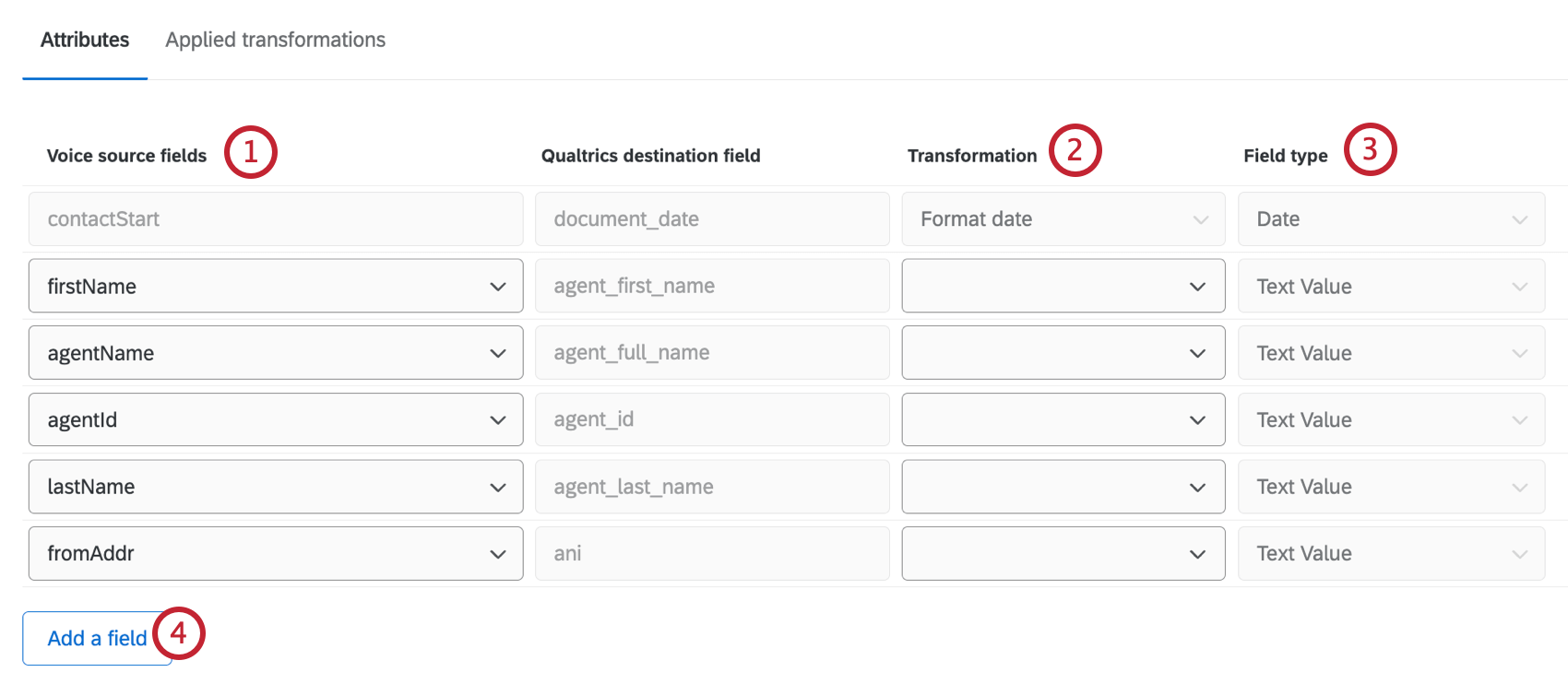Viewport: 1568px width, 684px height.
Task: Open the firstName source field dropdown
Action: coord(275,286)
